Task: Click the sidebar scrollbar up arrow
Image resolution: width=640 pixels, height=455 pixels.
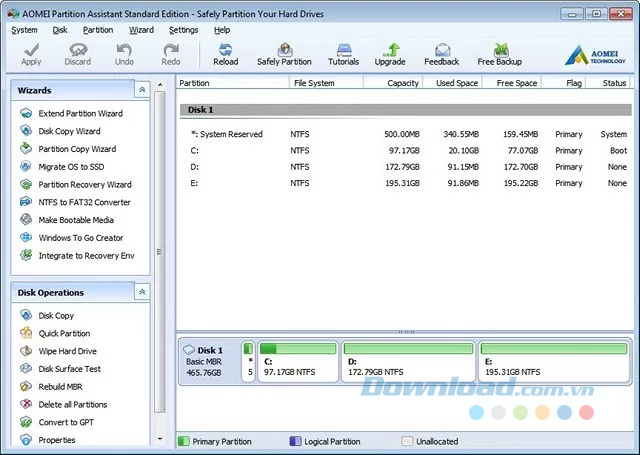Action: (160, 85)
